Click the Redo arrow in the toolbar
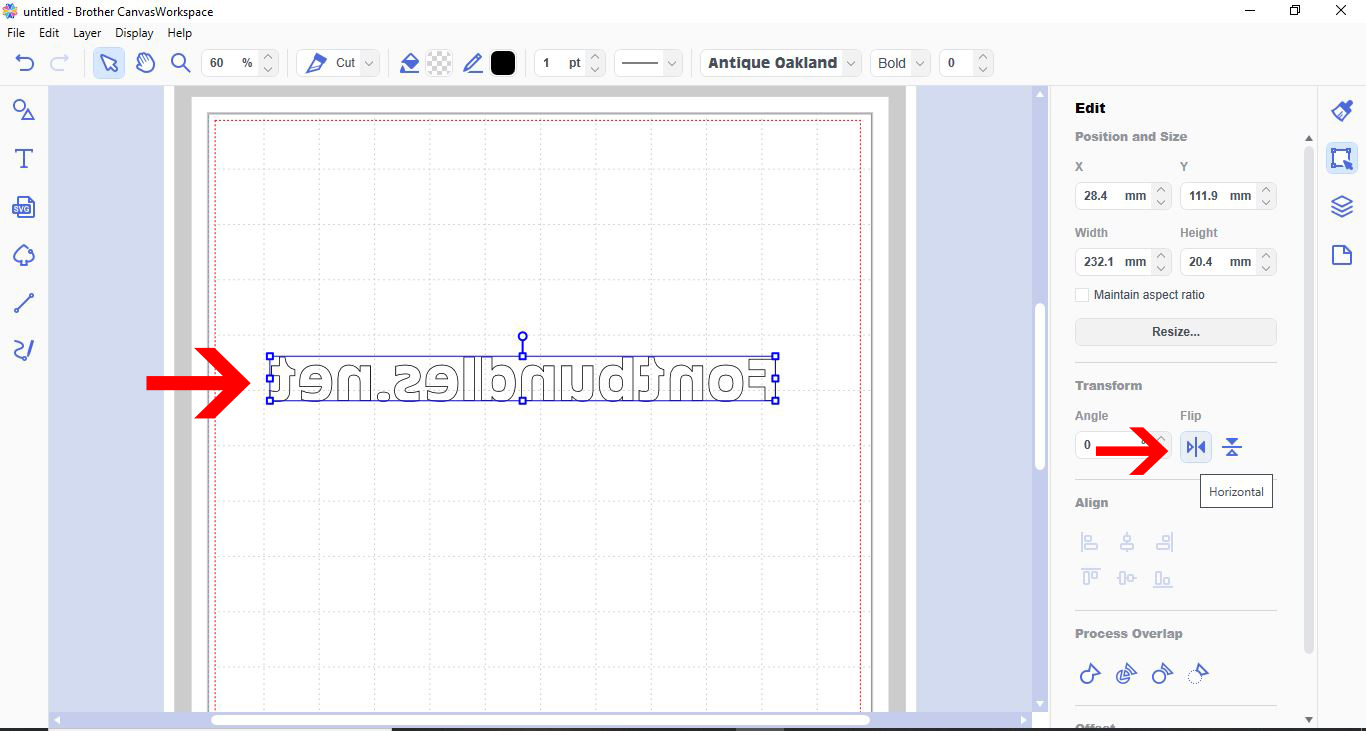The height and width of the screenshot is (731, 1366). pos(59,63)
